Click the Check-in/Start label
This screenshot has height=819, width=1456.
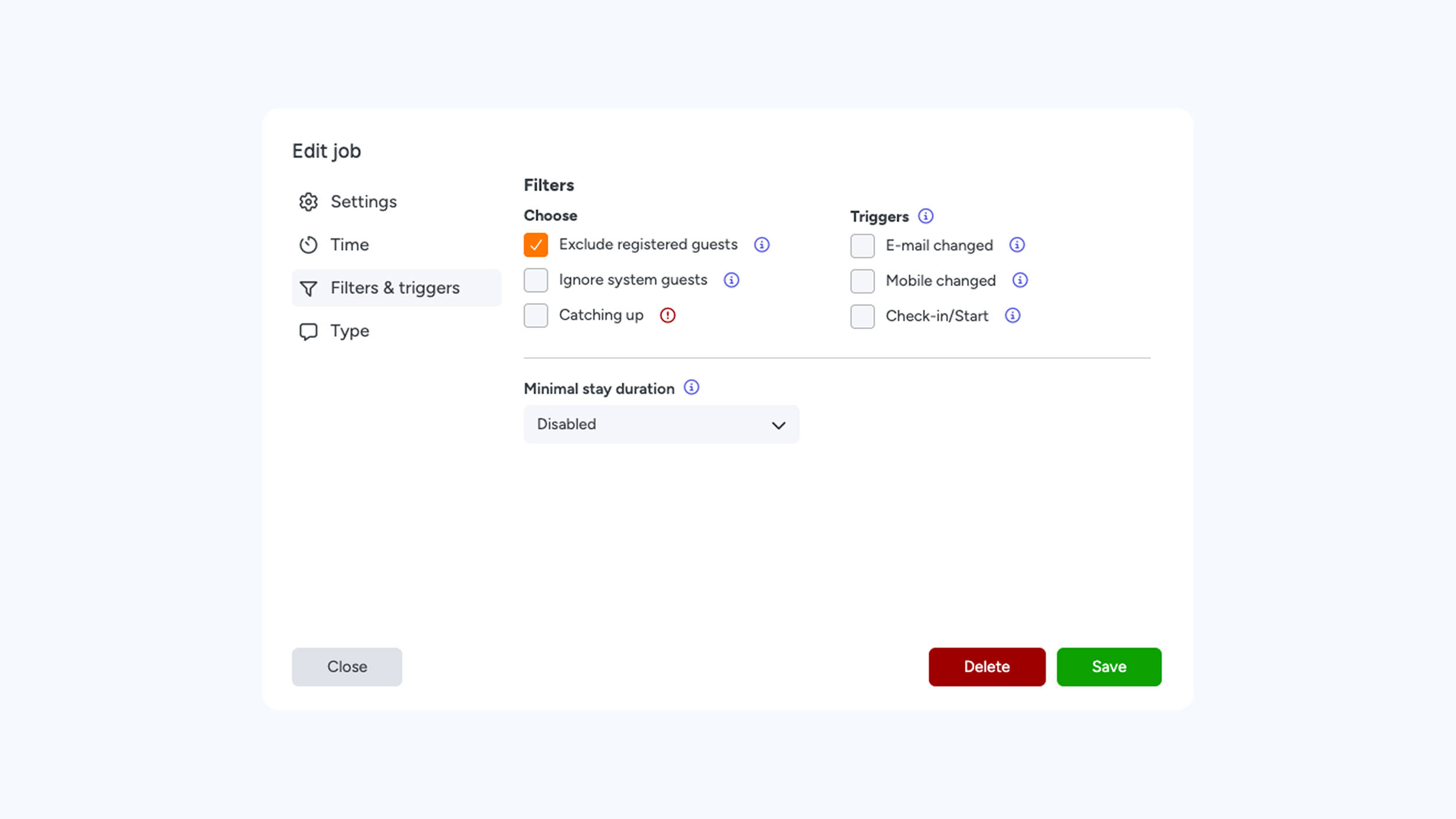click(937, 316)
